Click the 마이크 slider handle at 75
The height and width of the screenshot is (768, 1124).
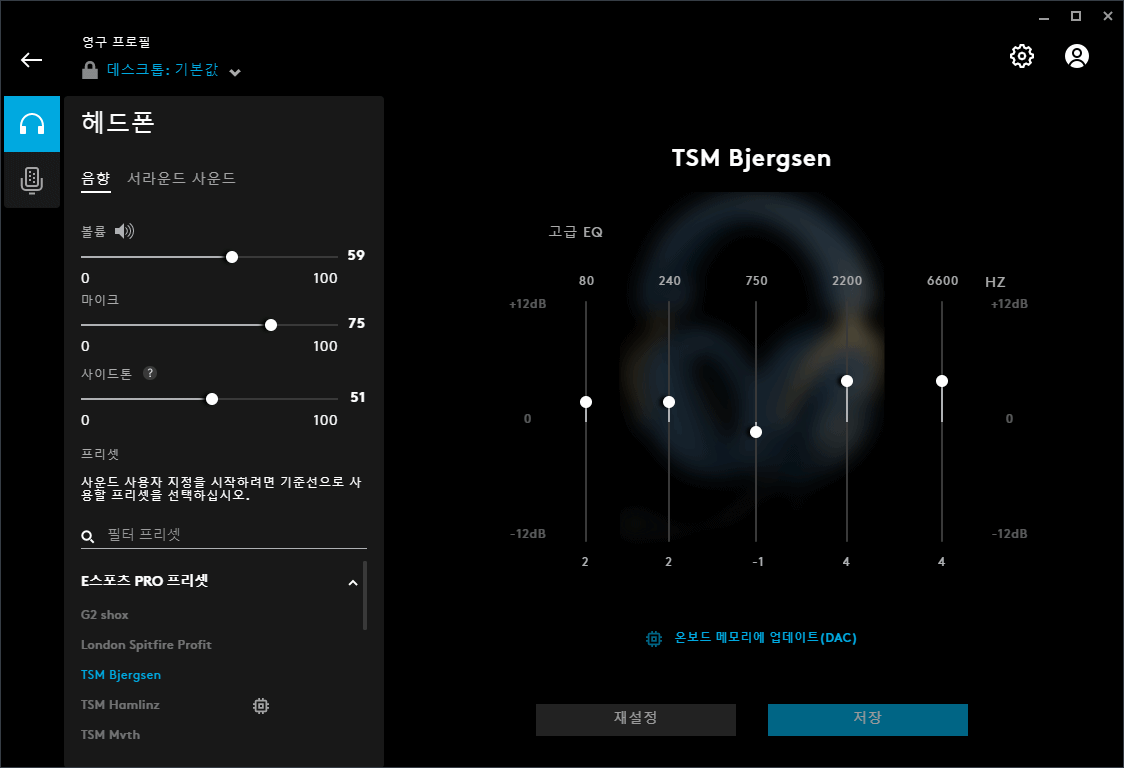click(x=271, y=325)
